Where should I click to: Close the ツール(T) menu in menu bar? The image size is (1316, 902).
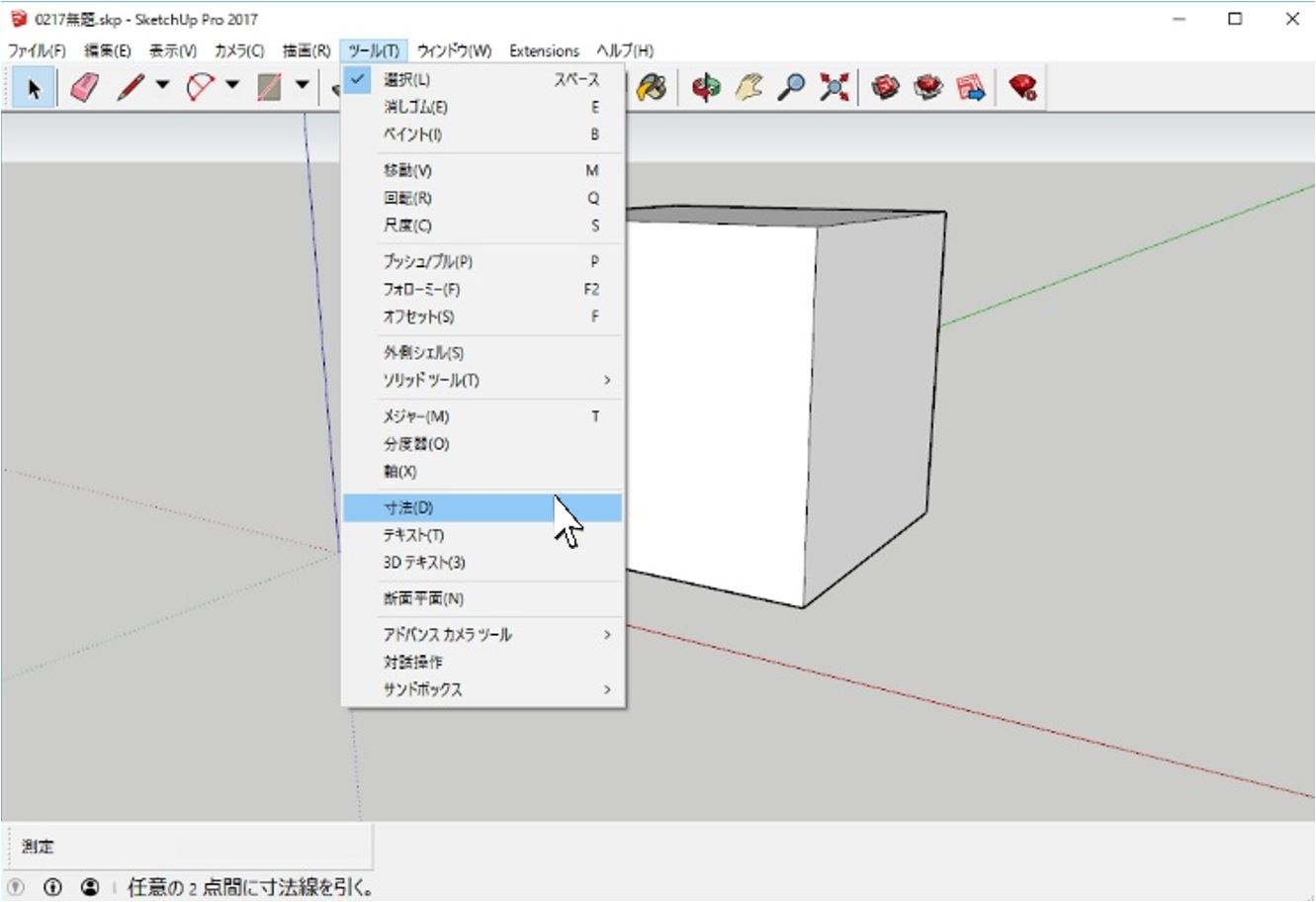(374, 50)
